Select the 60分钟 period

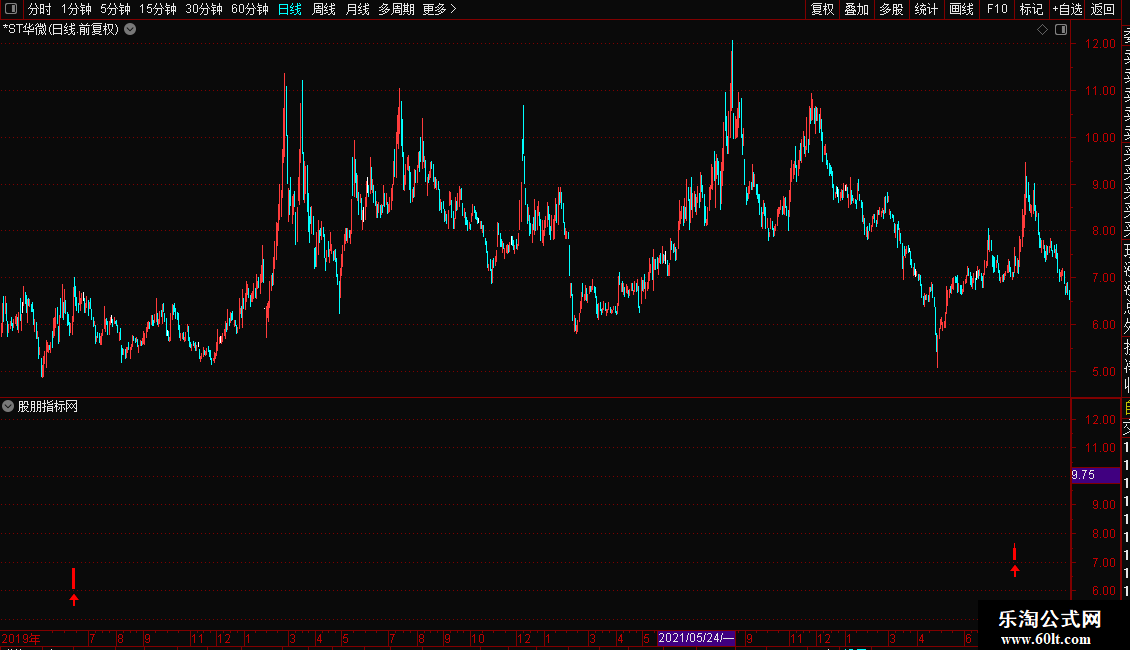pyautogui.click(x=250, y=9)
